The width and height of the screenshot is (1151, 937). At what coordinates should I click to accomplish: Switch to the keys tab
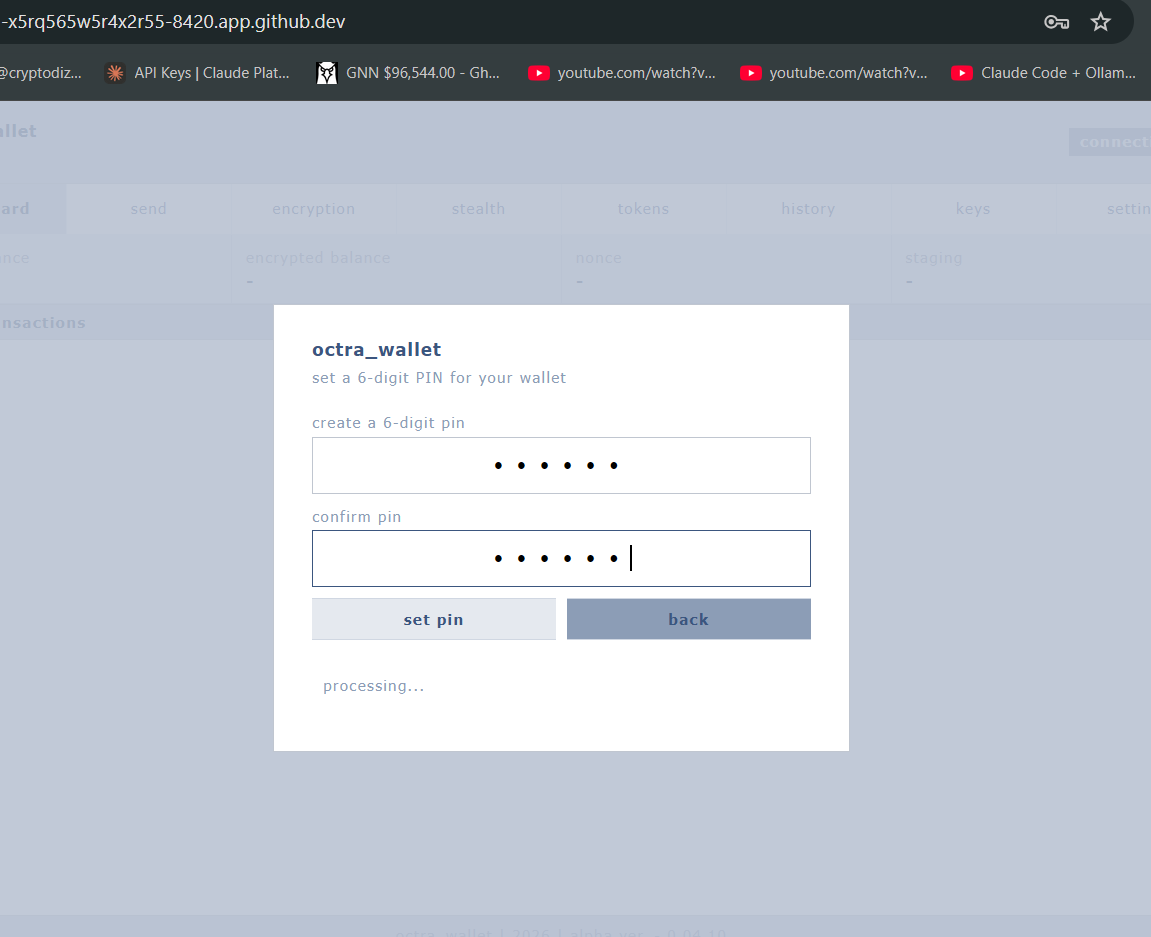(x=973, y=209)
